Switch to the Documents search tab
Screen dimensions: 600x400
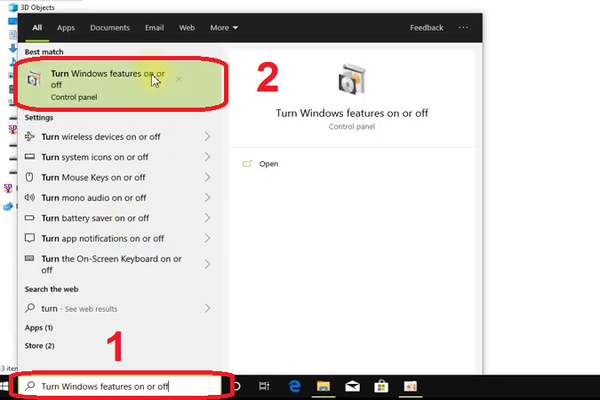click(x=110, y=28)
